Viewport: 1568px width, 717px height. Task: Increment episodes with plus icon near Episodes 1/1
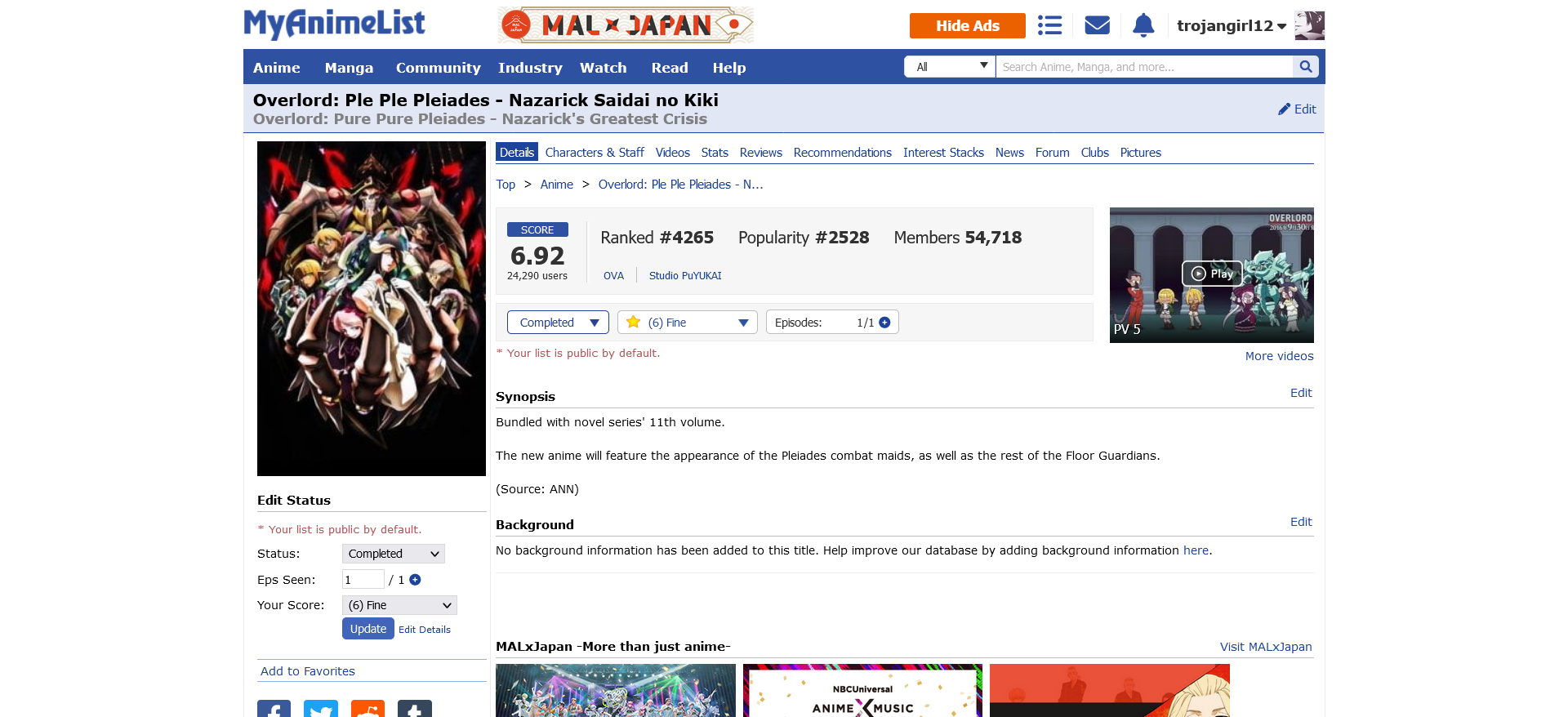[x=884, y=323]
